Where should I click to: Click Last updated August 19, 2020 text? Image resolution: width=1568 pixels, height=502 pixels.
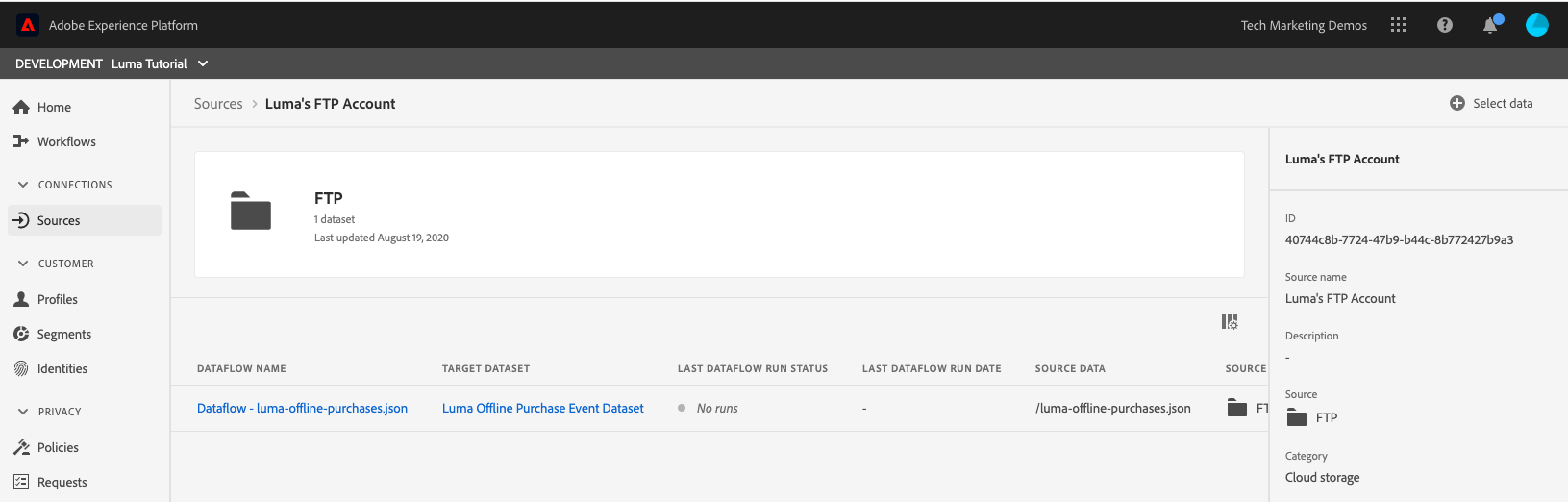382,238
